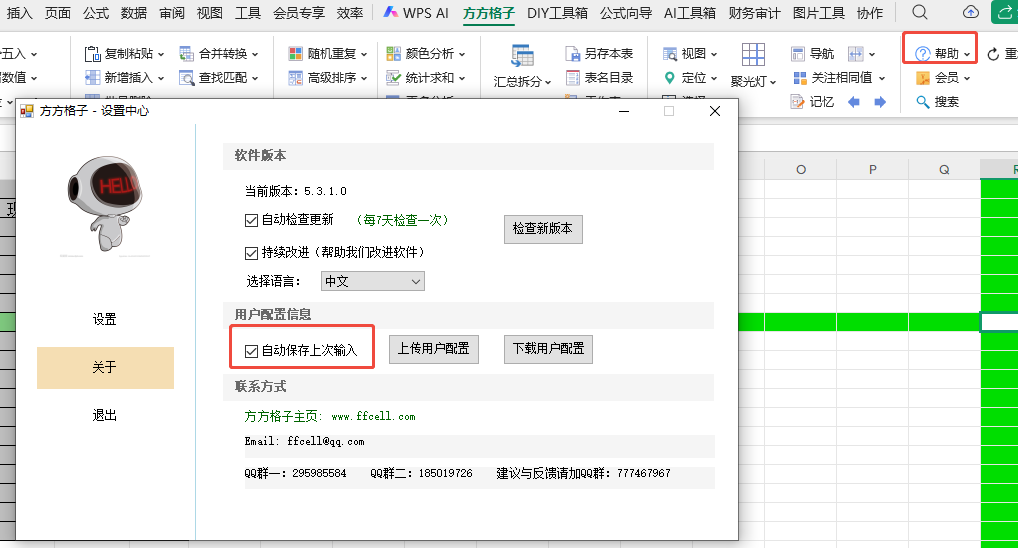Open the 表名目录 sheet directory tool
The image size is (1018, 548).
point(599,78)
